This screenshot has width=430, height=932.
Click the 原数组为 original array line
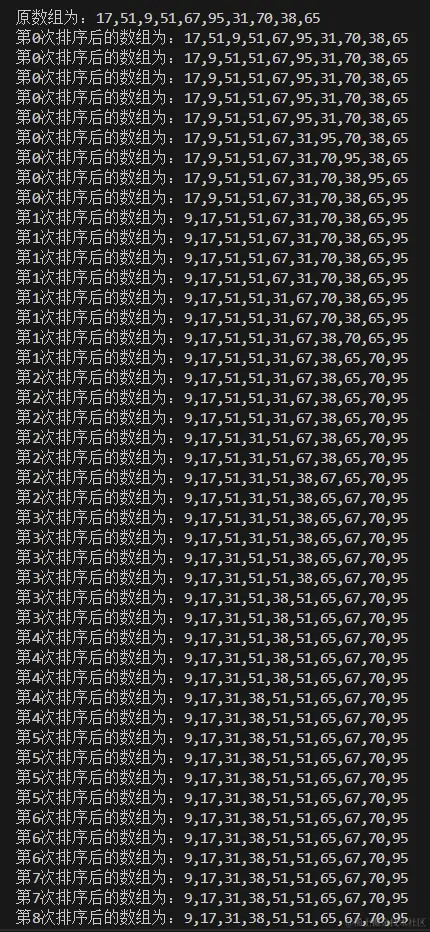click(168, 18)
